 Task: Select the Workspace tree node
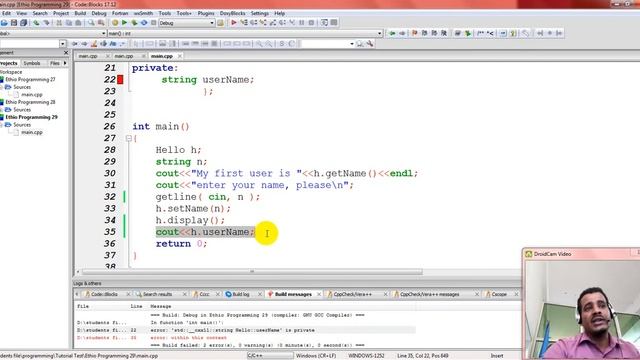coord(11,72)
